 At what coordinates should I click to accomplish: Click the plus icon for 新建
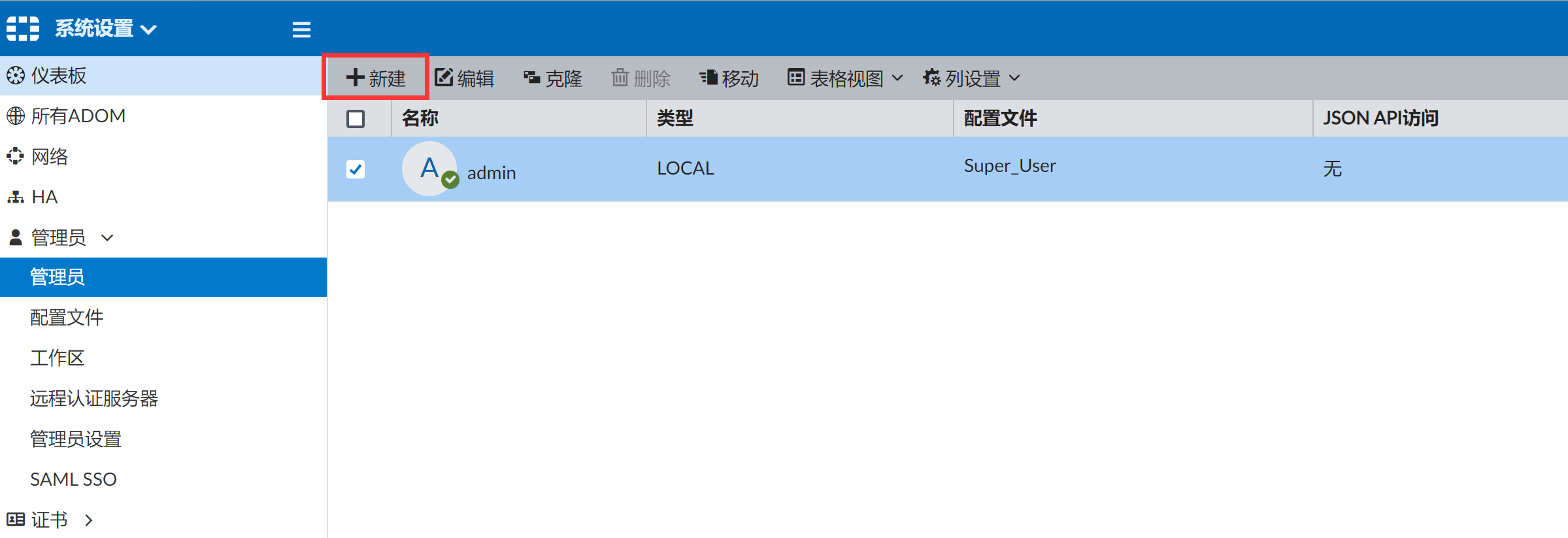(x=355, y=78)
